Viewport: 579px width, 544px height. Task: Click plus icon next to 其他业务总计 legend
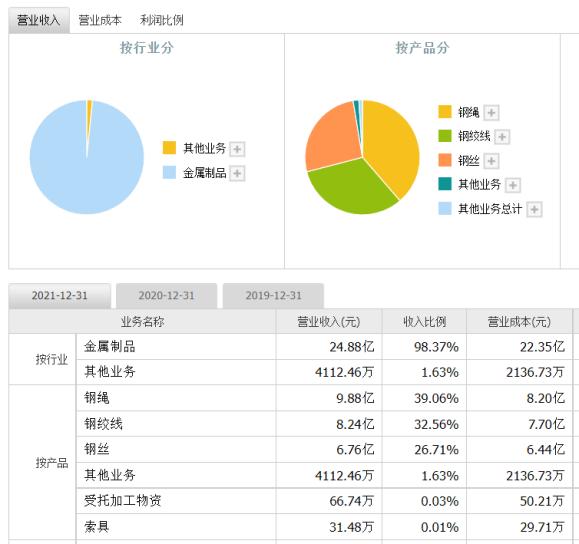pos(534,209)
